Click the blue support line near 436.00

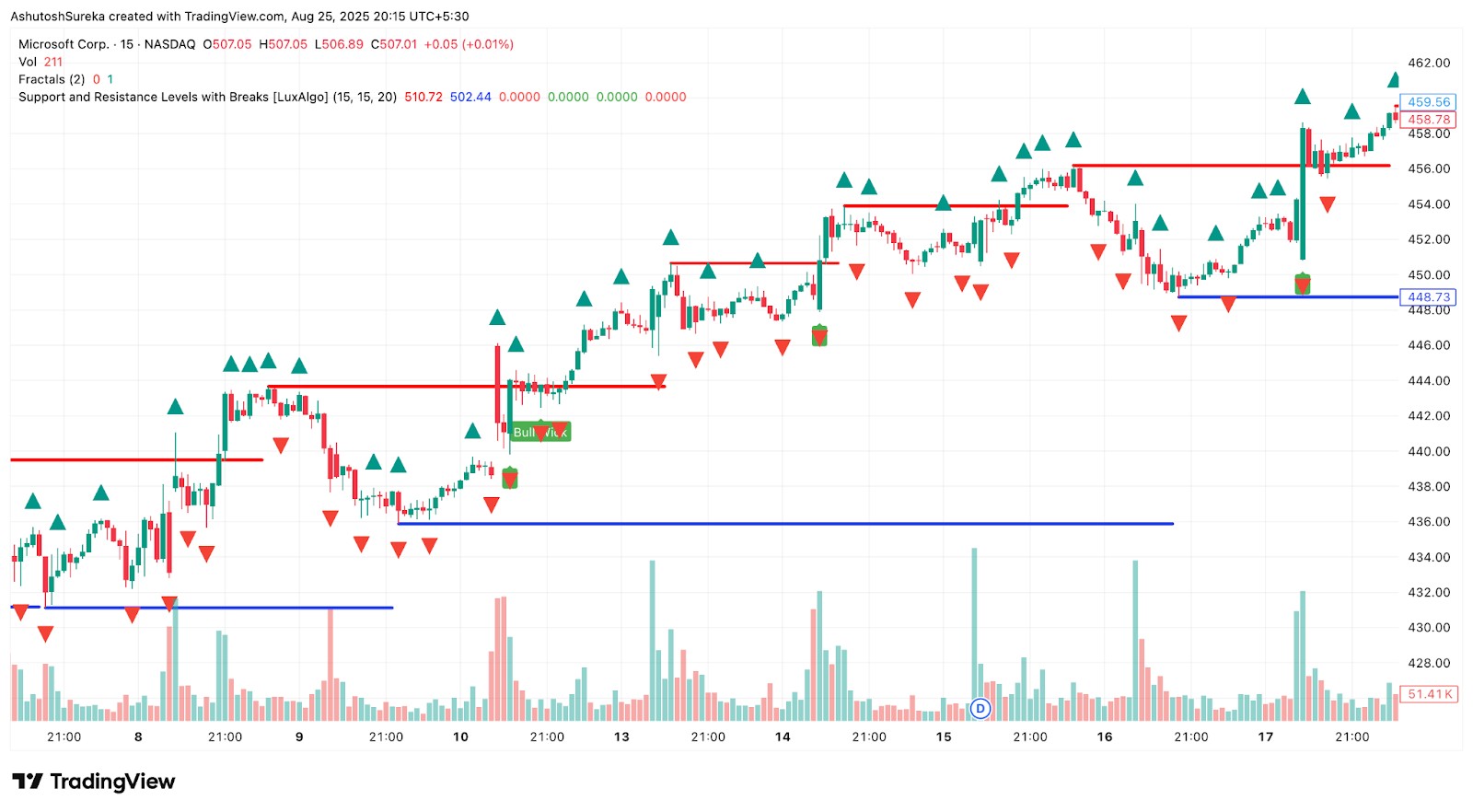(x=785, y=524)
